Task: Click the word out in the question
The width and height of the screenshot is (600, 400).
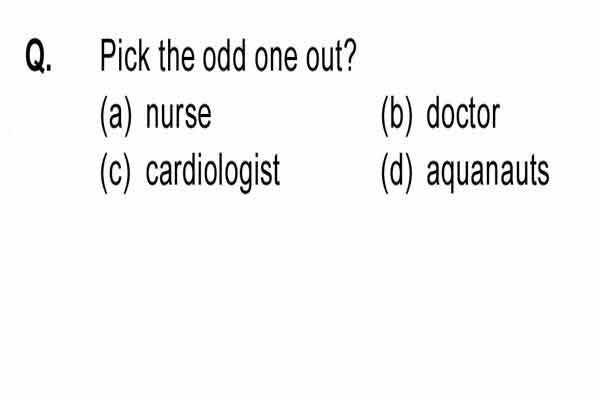Action: click(x=324, y=58)
